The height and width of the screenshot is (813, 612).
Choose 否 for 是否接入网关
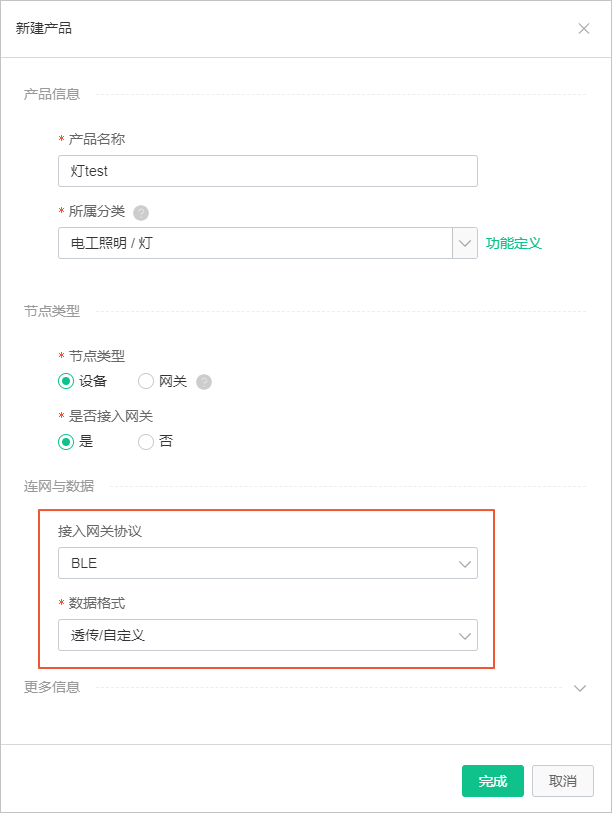146,442
